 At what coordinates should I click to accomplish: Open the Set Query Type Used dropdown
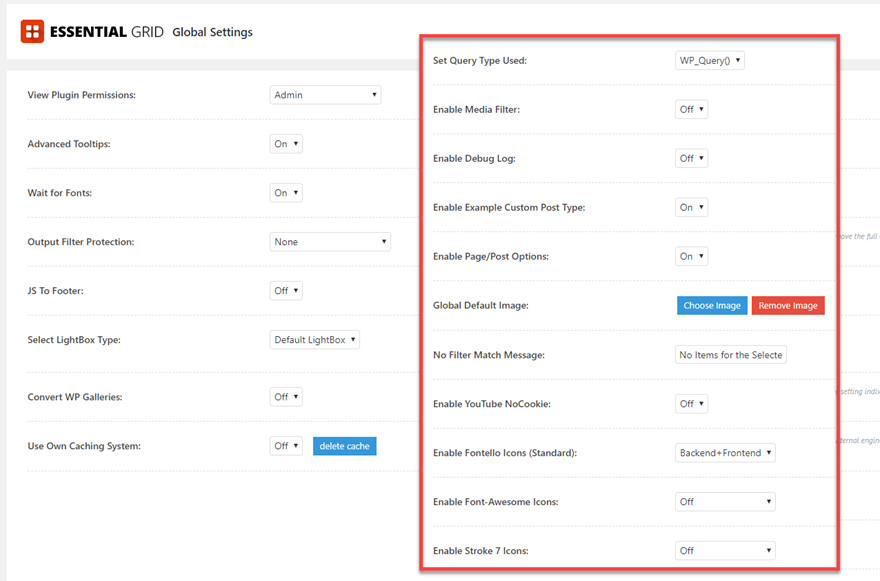click(710, 61)
